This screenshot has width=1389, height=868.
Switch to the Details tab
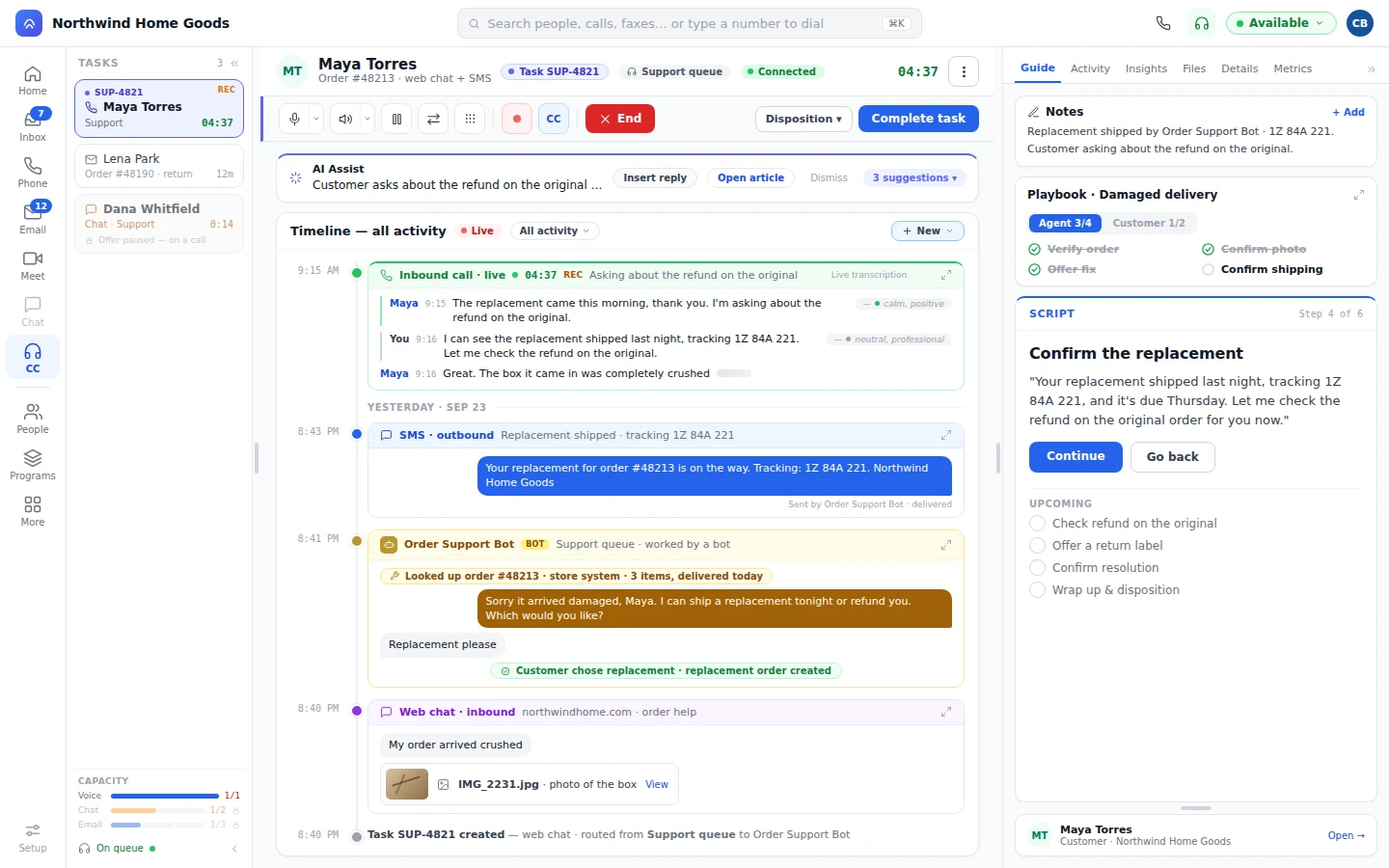coord(1239,68)
